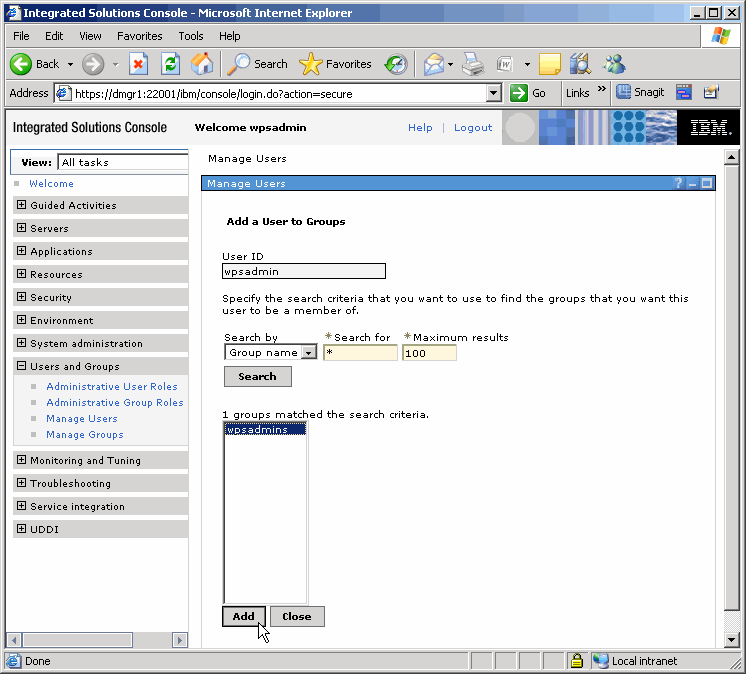This screenshot has height=674, width=746.
Task: Click the Logout link
Action: [x=473, y=128]
